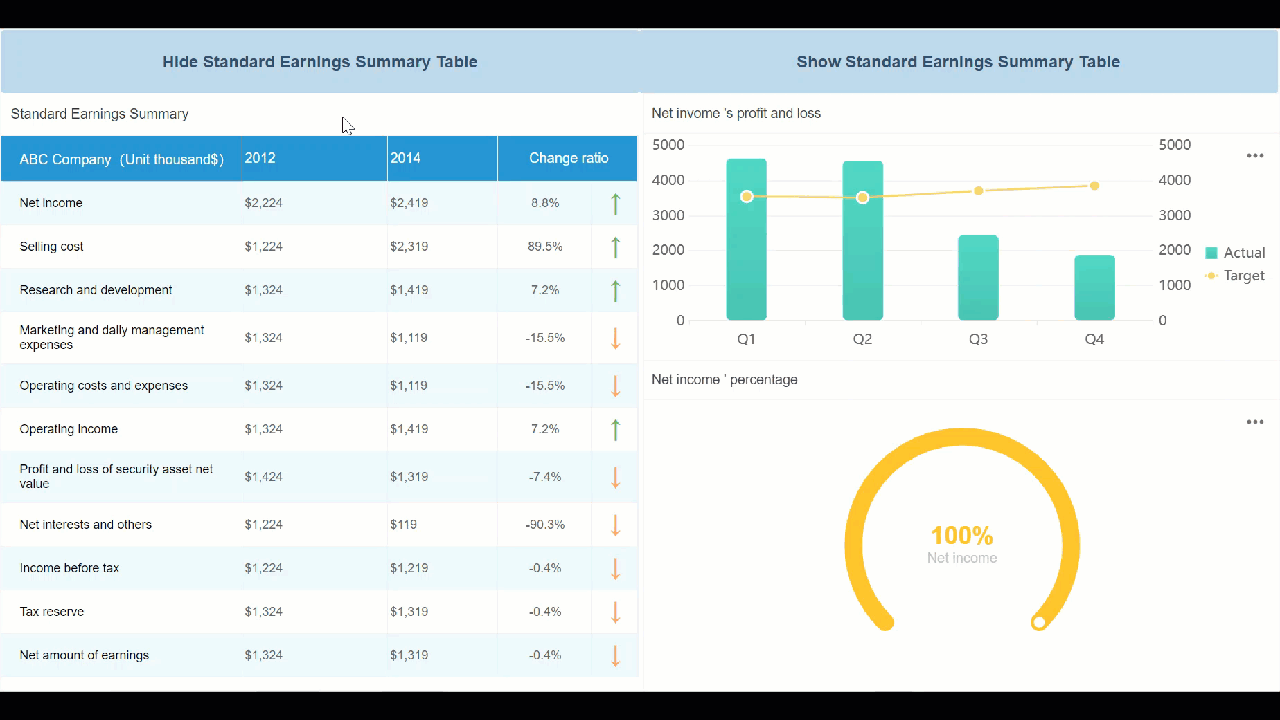Click down arrow in Operating costs and expenses row
The height and width of the screenshot is (720, 1280).
616,386
